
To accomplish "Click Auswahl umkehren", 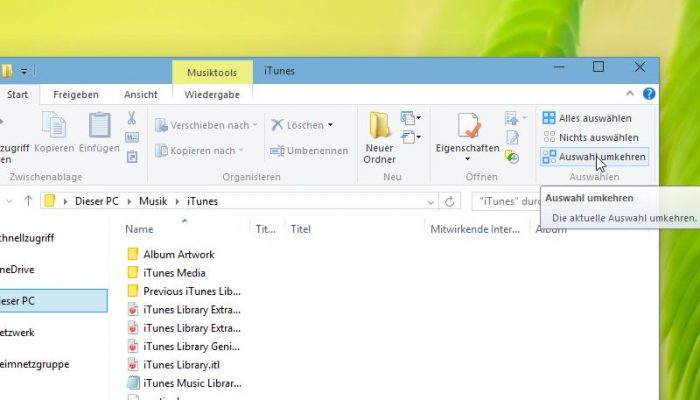I will pyautogui.click(x=594, y=157).
